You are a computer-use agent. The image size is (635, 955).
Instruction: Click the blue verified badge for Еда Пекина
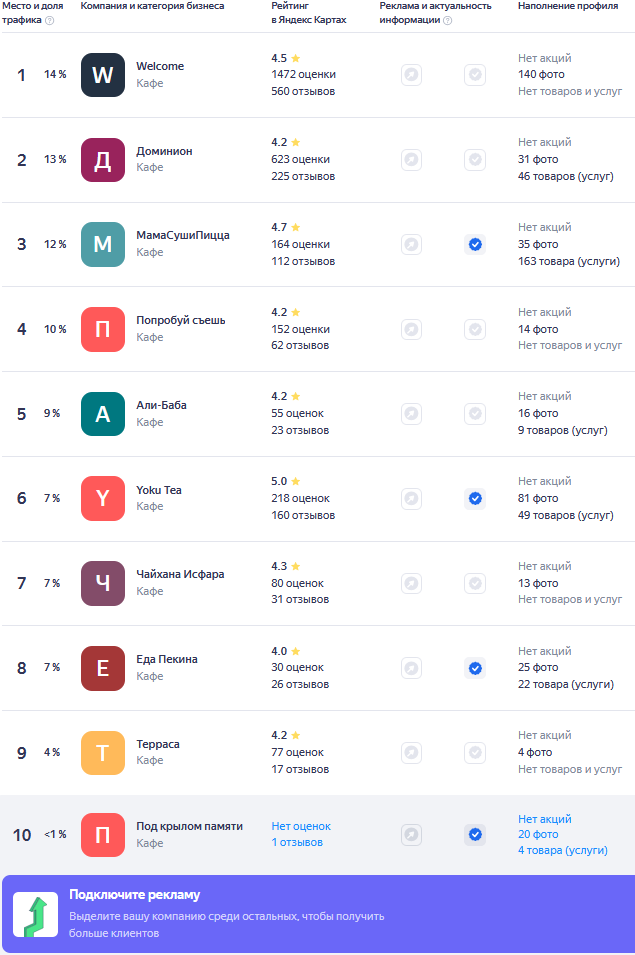475,668
